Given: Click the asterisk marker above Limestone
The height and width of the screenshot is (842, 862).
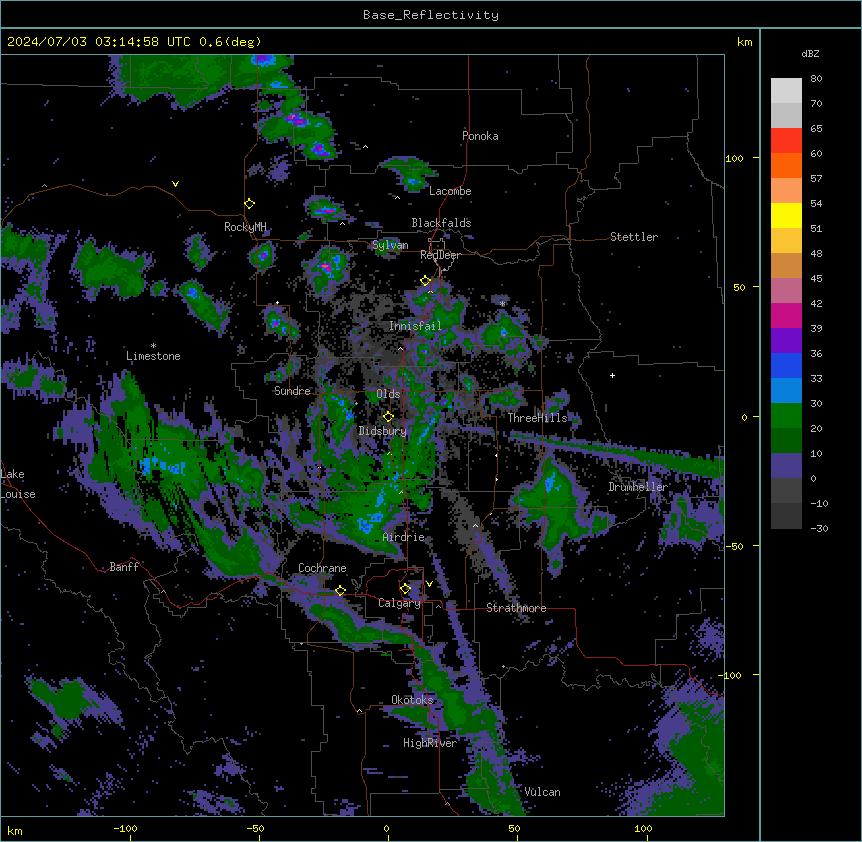Looking at the screenshot, I should point(153,346).
